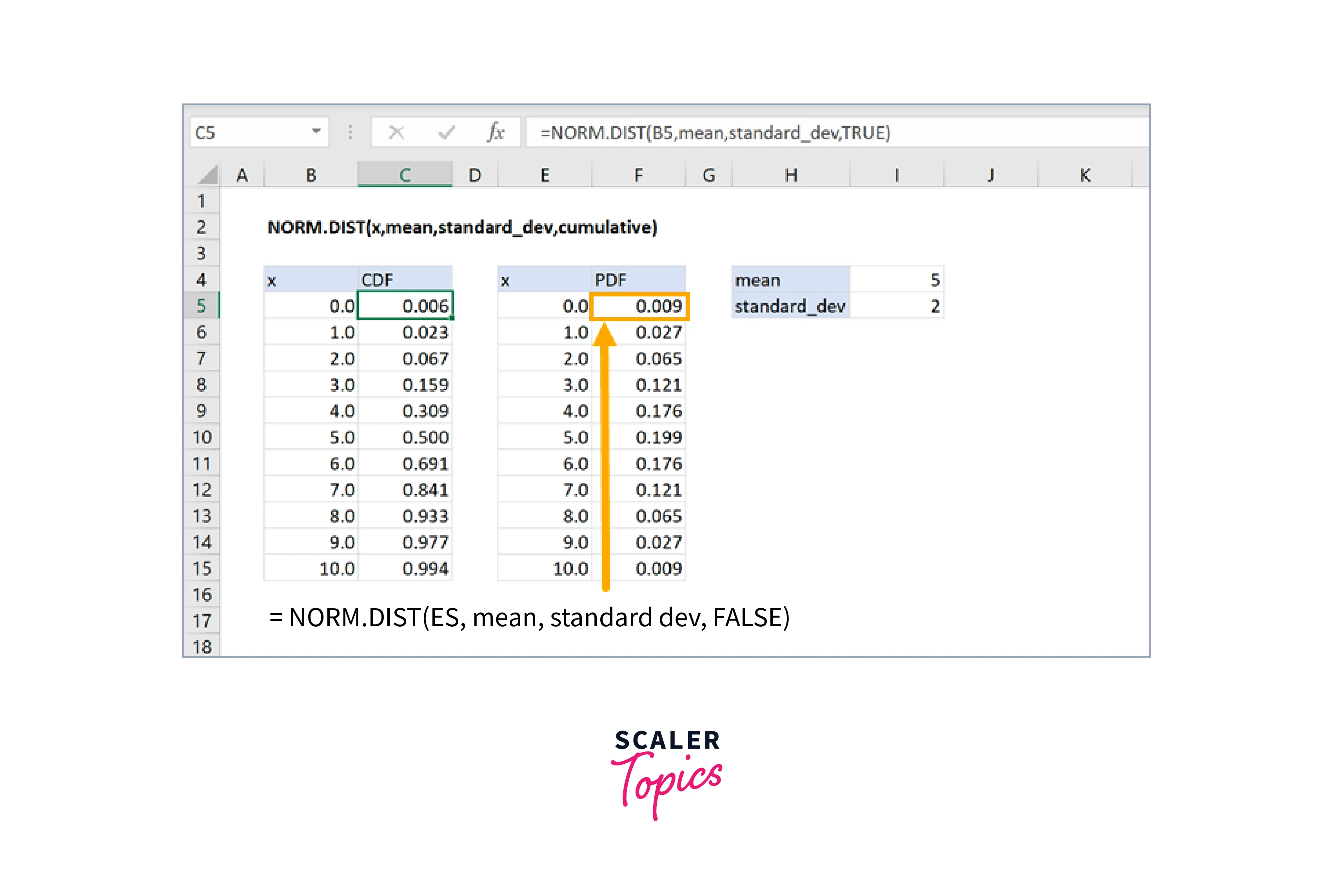Click the enter checkmark formula icon
The height and width of the screenshot is (896, 1333).
pos(446,133)
